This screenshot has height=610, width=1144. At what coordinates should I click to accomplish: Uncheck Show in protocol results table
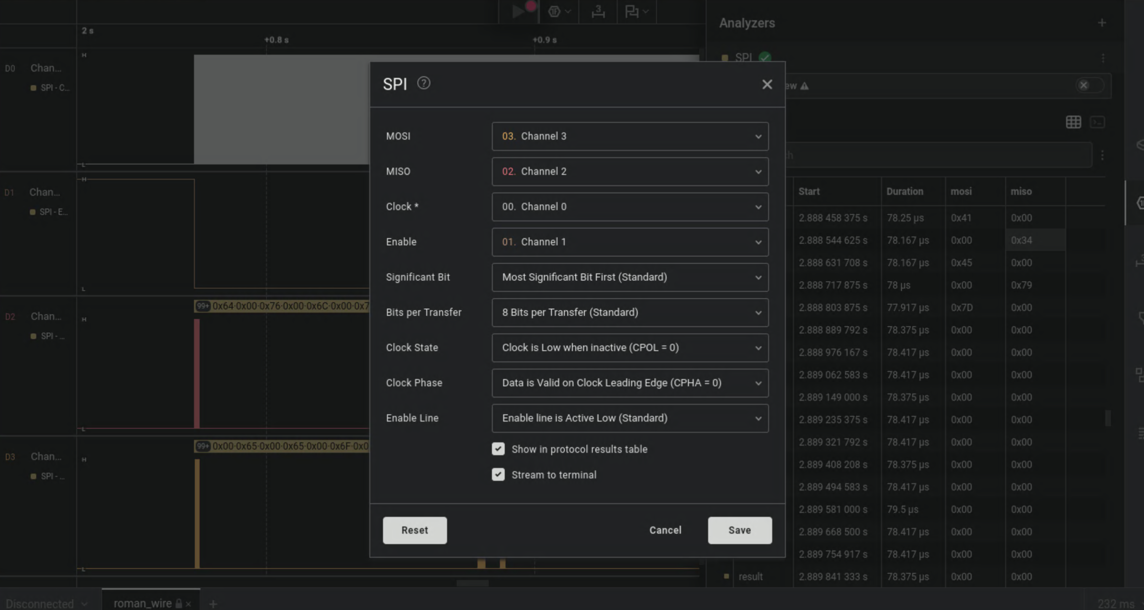(x=498, y=449)
